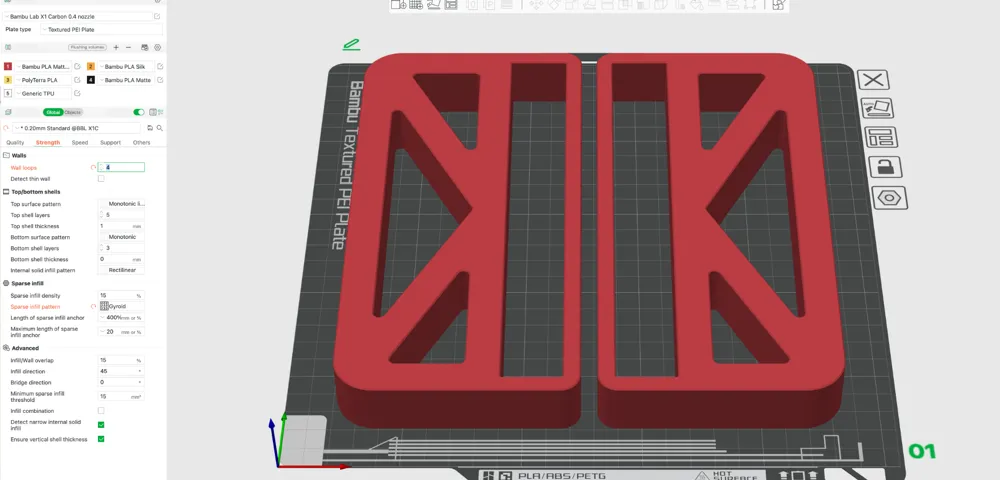
Task: Compare presets icon beside the advanced toggle
Action: [152, 112]
